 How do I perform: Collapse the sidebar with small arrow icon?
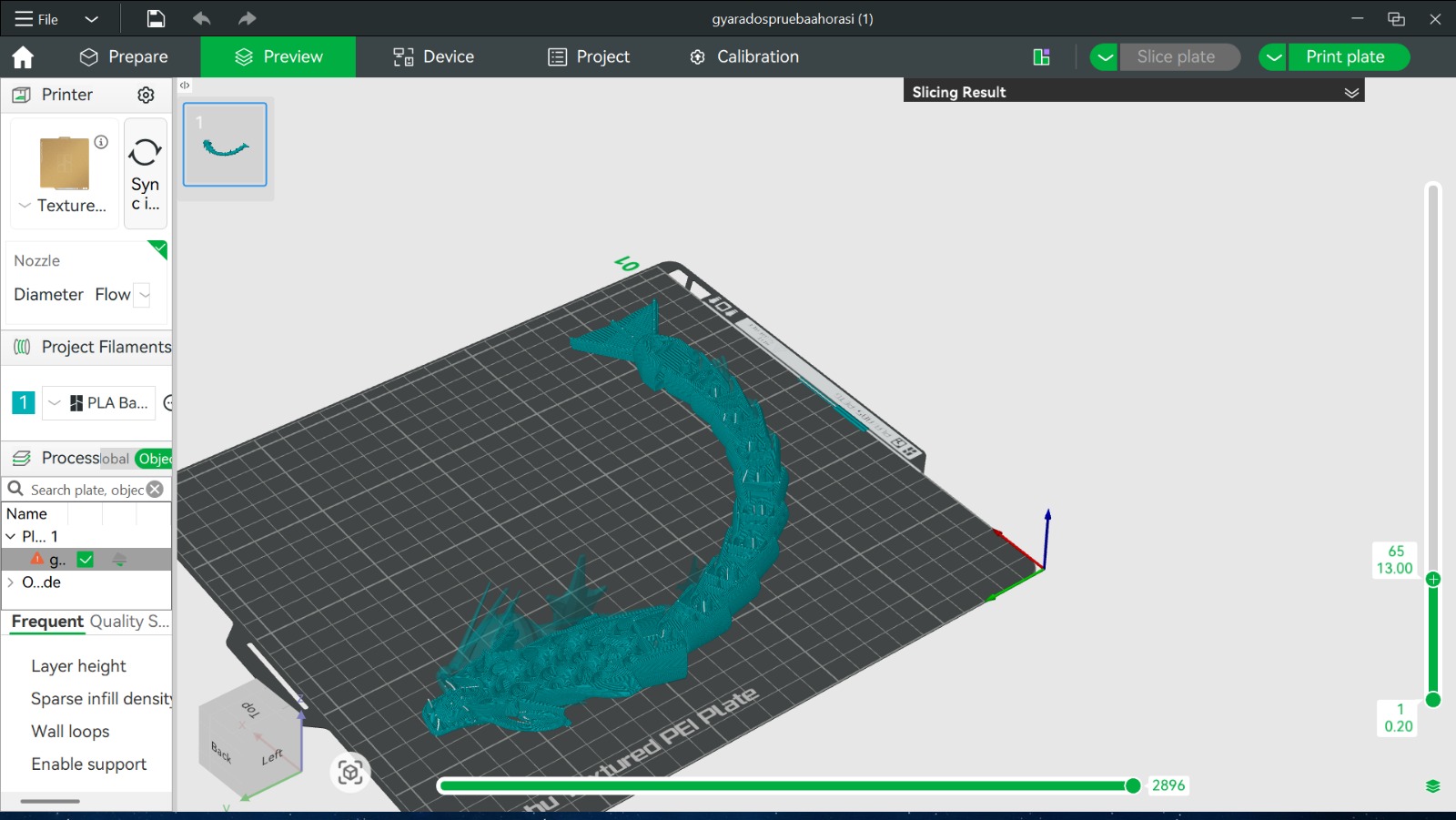pyautogui.click(x=185, y=86)
